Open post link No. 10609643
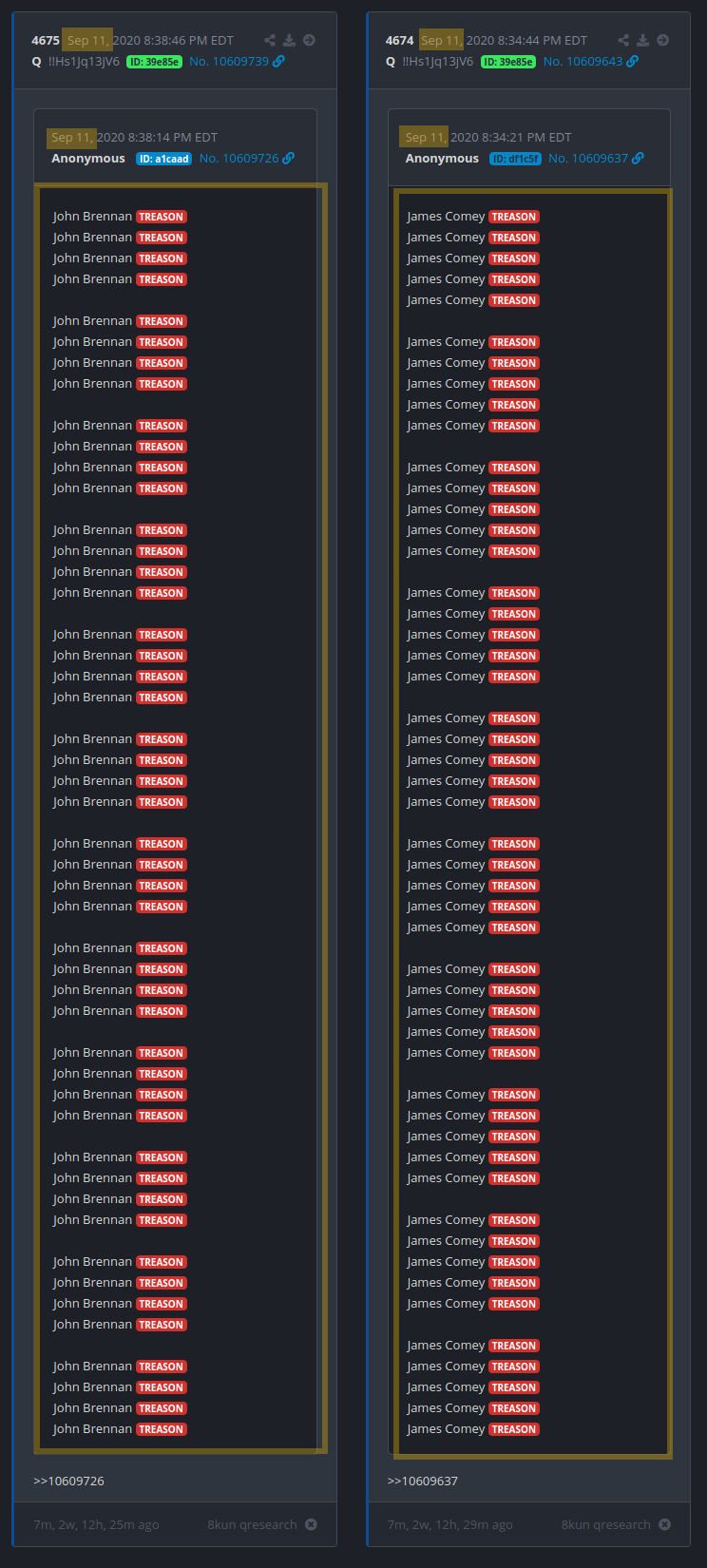This screenshot has width=707, height=1568. (x=583, y=61)
